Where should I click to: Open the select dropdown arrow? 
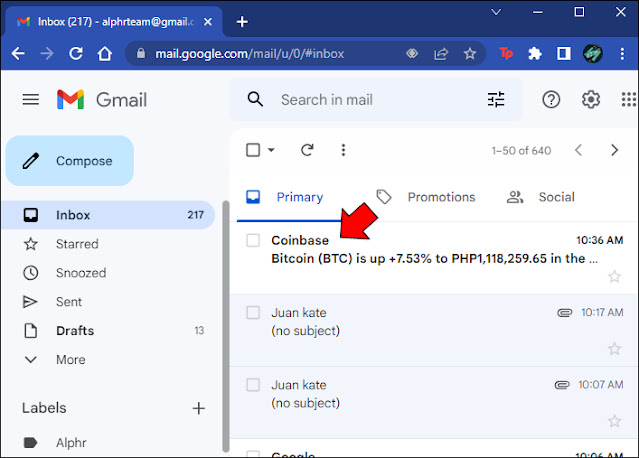point(271,150)
